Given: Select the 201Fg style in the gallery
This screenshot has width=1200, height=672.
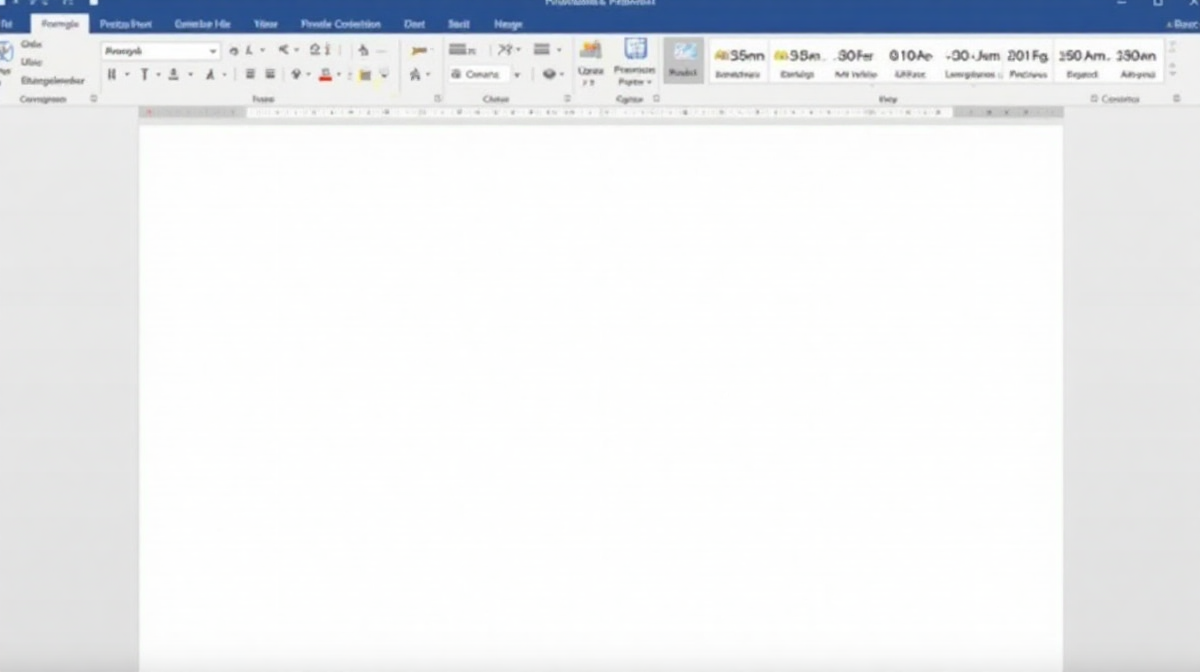Looking at the screenshot, I should (x=1027, y=62).
